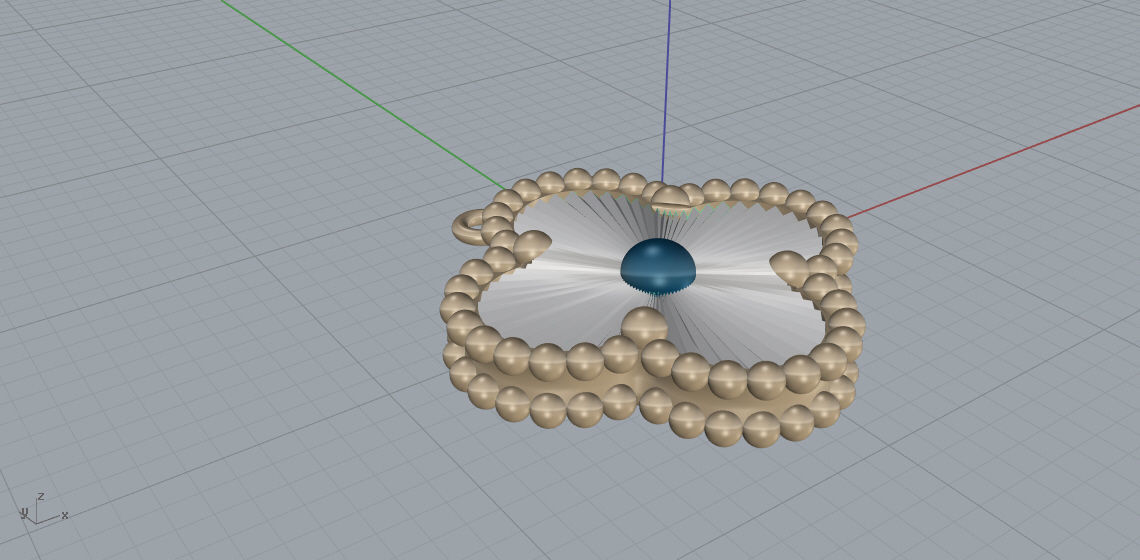Select the blue dome gem at pendant center

tap(658, 265)
